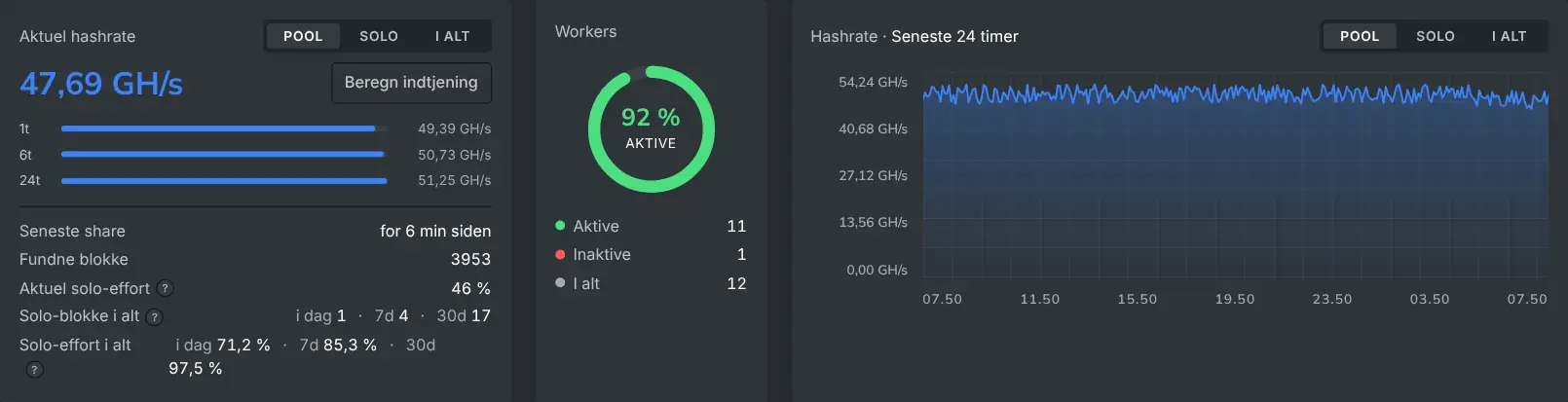Click the 92 % AKTIVE workers ring
1568x402 pixels.
[x=651, y=128]
